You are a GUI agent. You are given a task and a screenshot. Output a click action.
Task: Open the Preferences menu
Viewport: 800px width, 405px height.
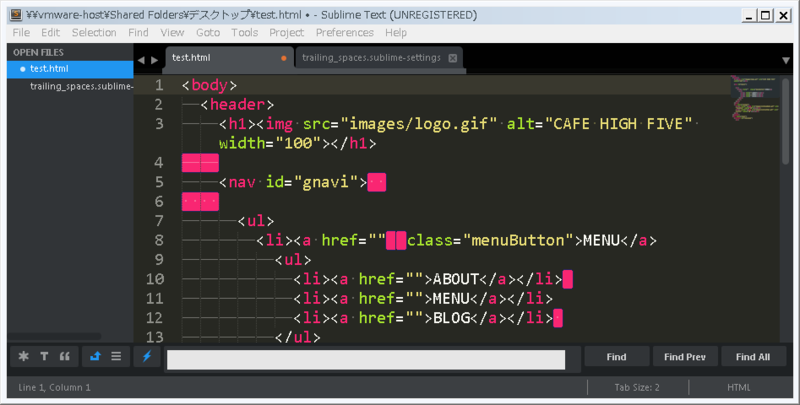point(344,33)
